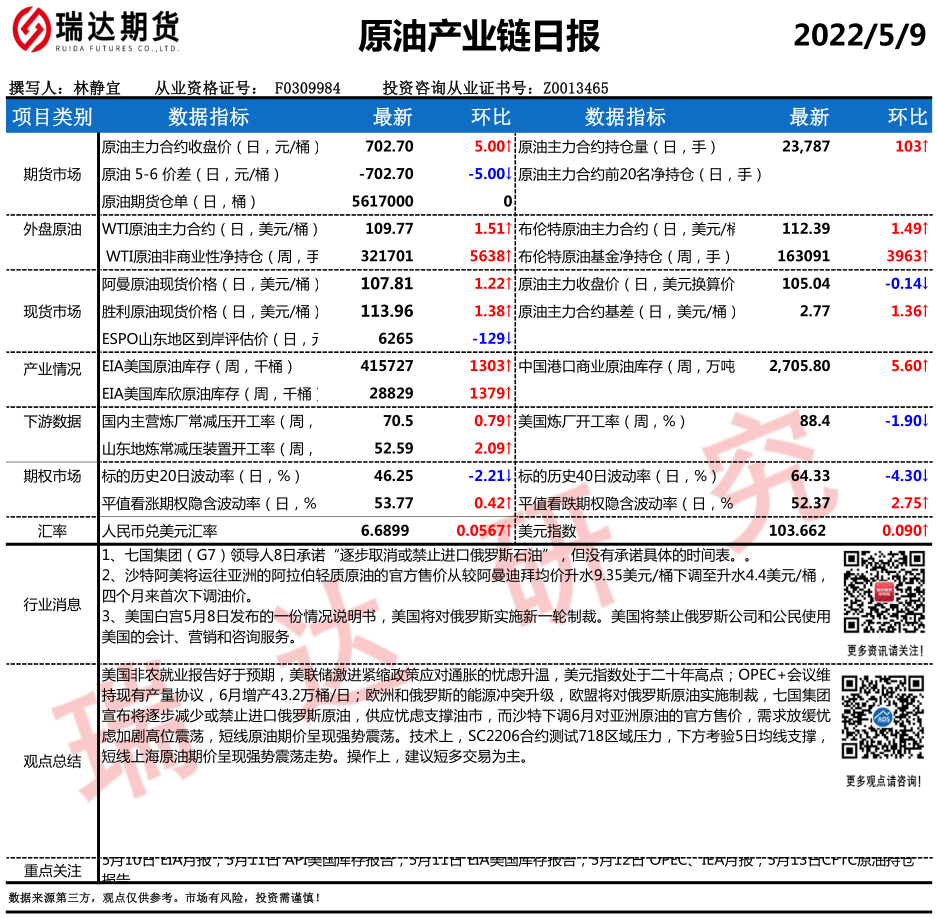This screenshot has height=918, width=937.
Task: Select the 外盘原油 category row label
Action: [x=52, y=229]
